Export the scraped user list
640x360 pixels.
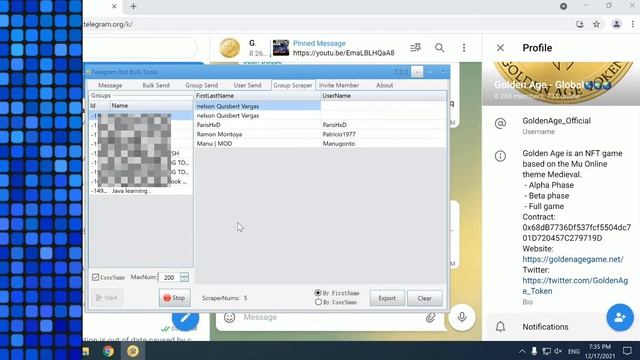(x=387, y=298)
